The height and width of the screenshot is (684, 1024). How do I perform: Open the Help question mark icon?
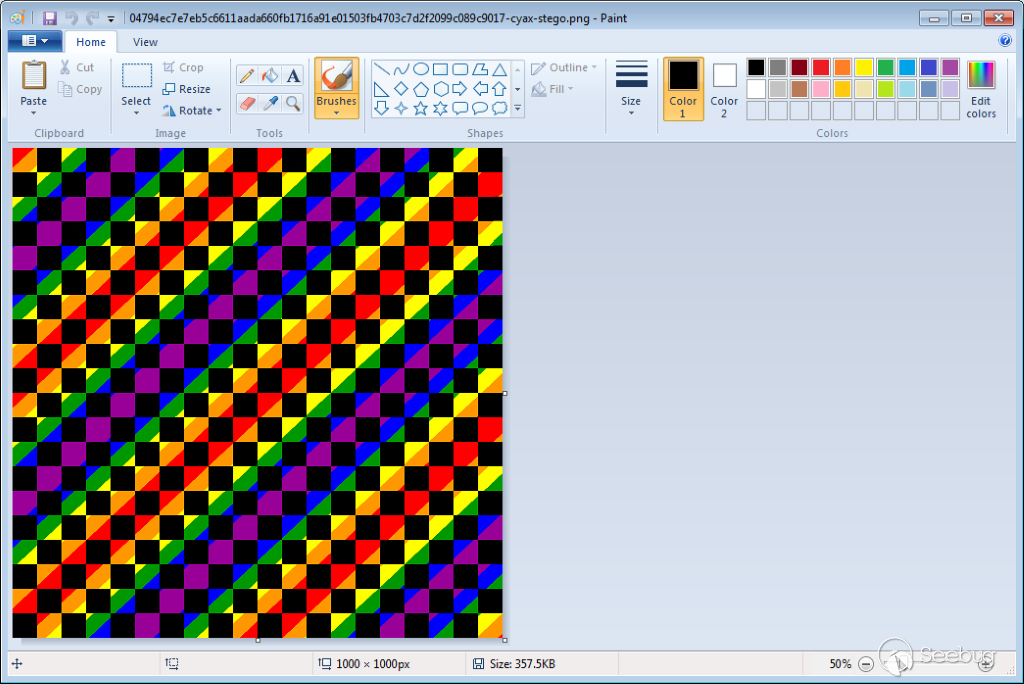coord(1004,41)
